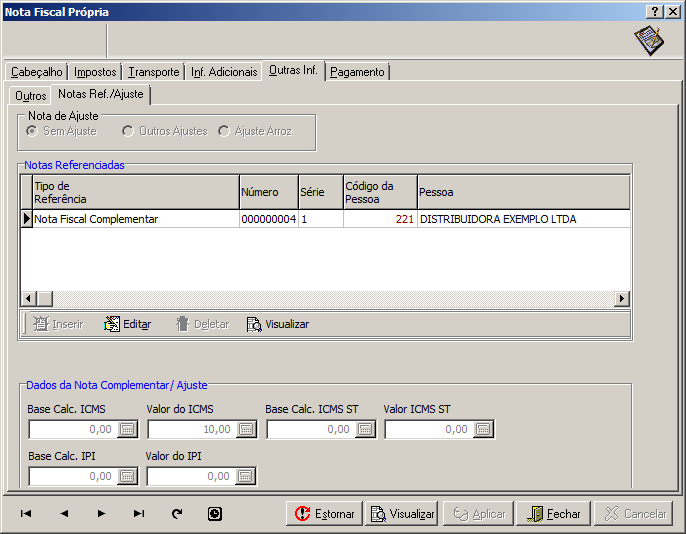The image size is (686, 534).
Task: Click the Estornar button
Action: (324, 514)
